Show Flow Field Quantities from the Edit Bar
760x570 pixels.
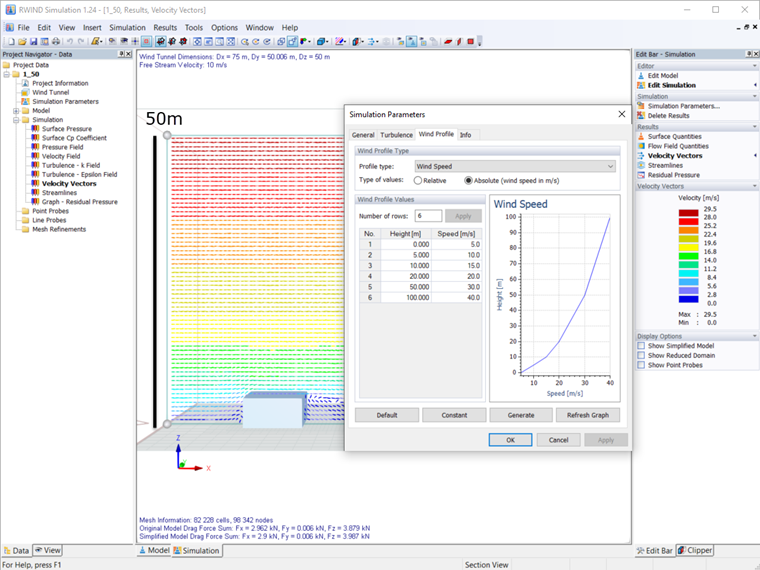(678, 146)
